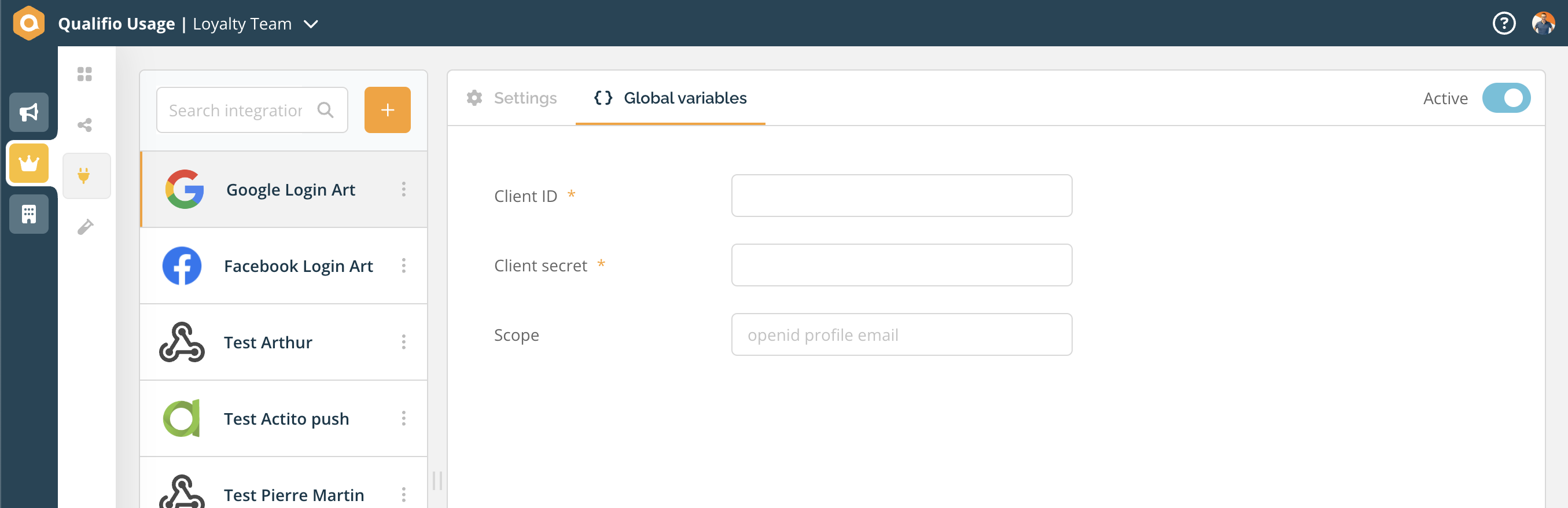The height and width of the screenshot is (508, 1568).
Task: Click the Qualifio hexagon logo
Action: [x=28, y=23]
